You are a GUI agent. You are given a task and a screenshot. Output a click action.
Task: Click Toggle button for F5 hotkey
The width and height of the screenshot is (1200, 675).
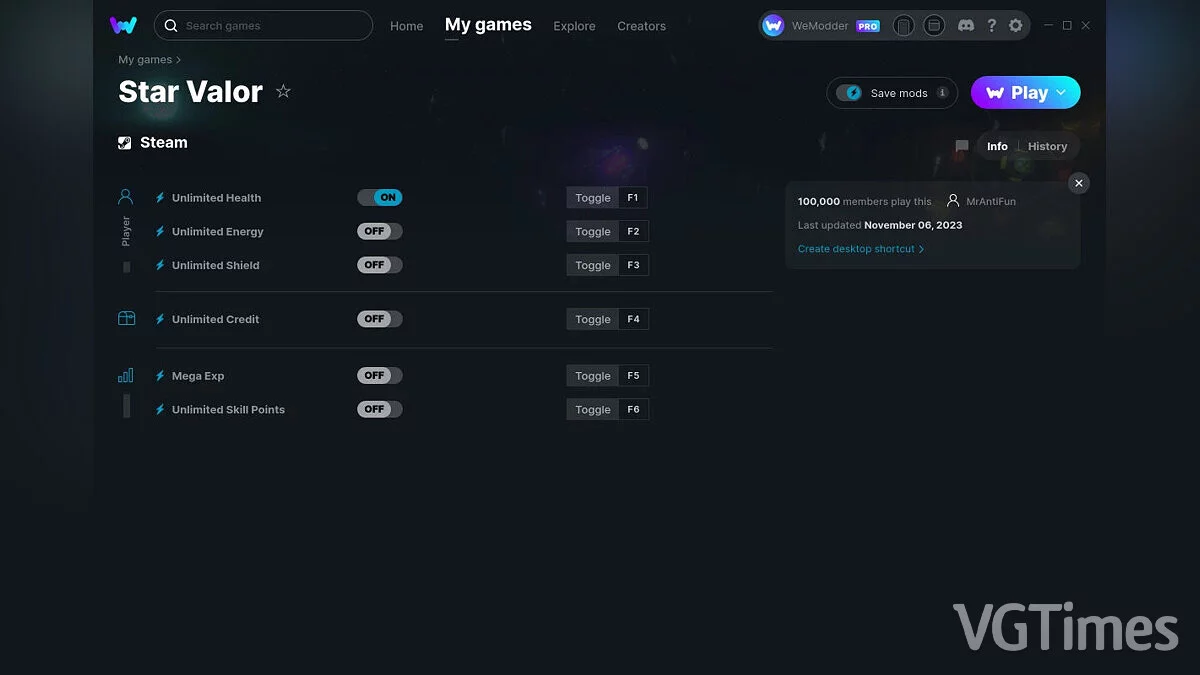click(592, 376)
